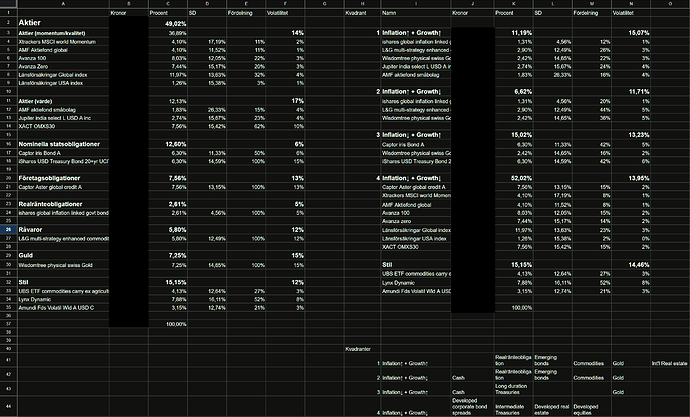Select column C header
Image resolution: width=690 pixels, height=417 pixels.
(x=168, y=4)
